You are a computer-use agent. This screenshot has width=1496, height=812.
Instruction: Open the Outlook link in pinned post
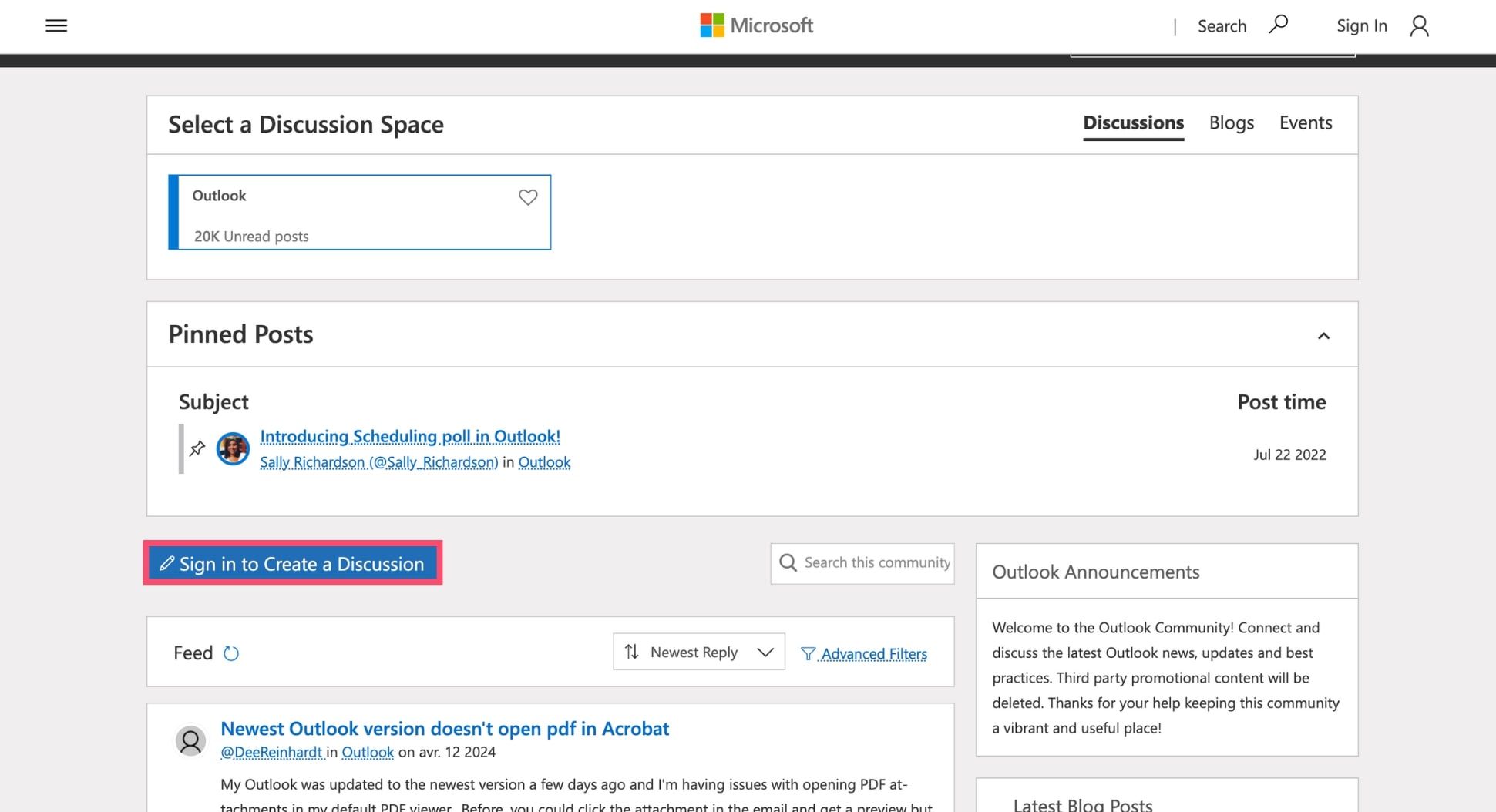click(x=544, y=462)
